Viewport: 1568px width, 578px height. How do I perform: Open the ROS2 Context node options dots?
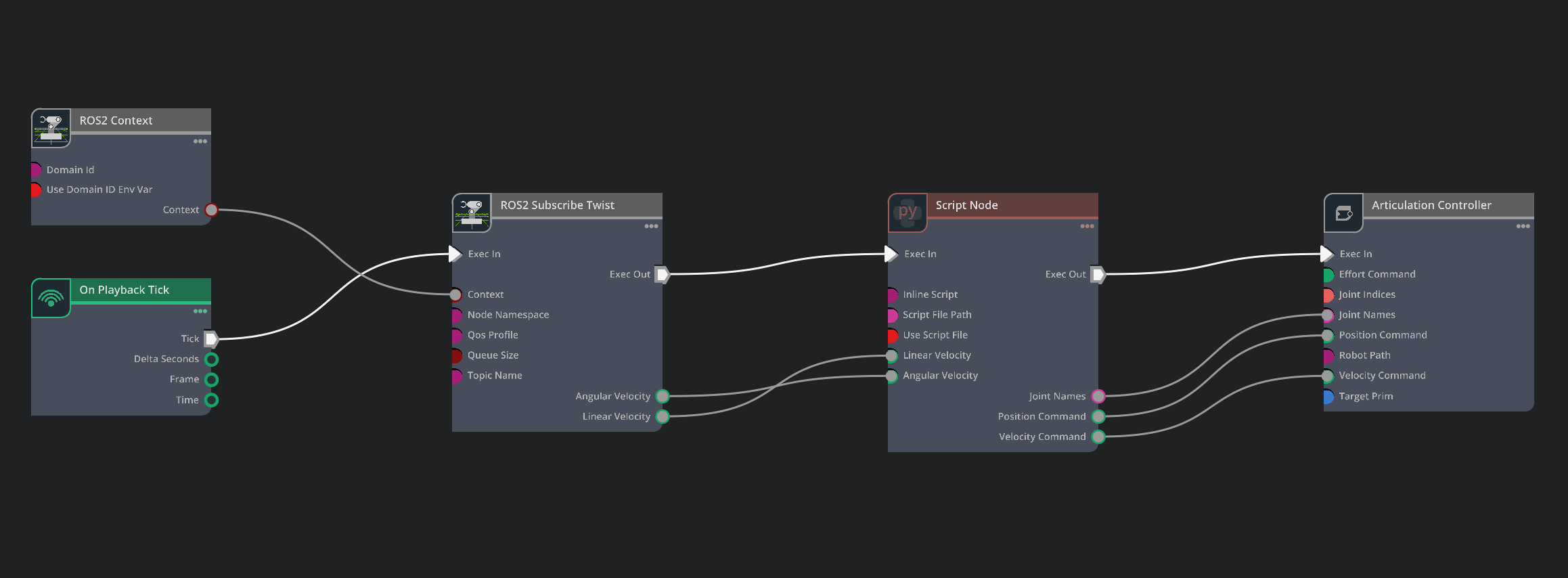(x=200, y=141)
